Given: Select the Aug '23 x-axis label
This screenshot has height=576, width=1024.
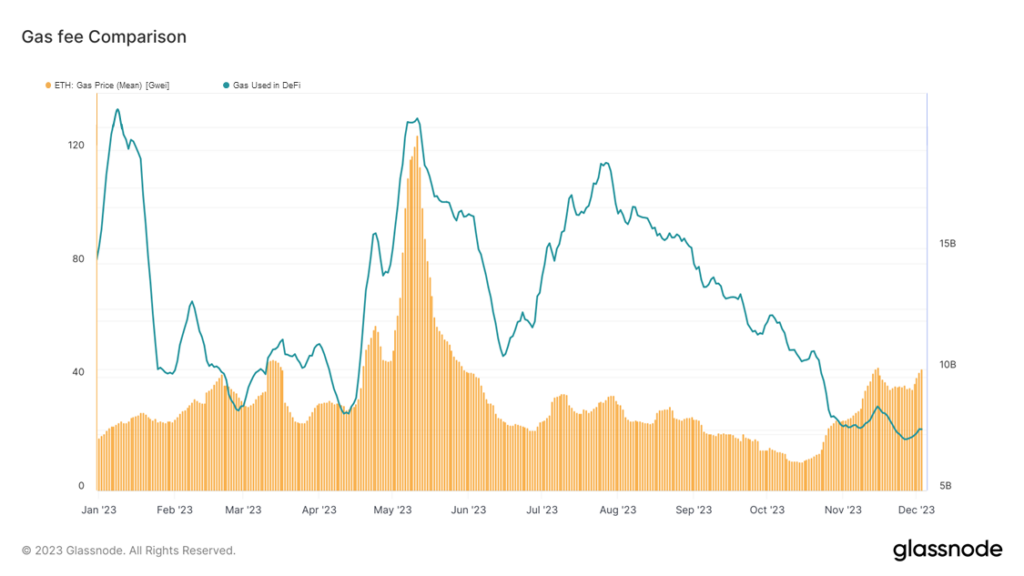Looking at the screenshot, I should point(617,509).
